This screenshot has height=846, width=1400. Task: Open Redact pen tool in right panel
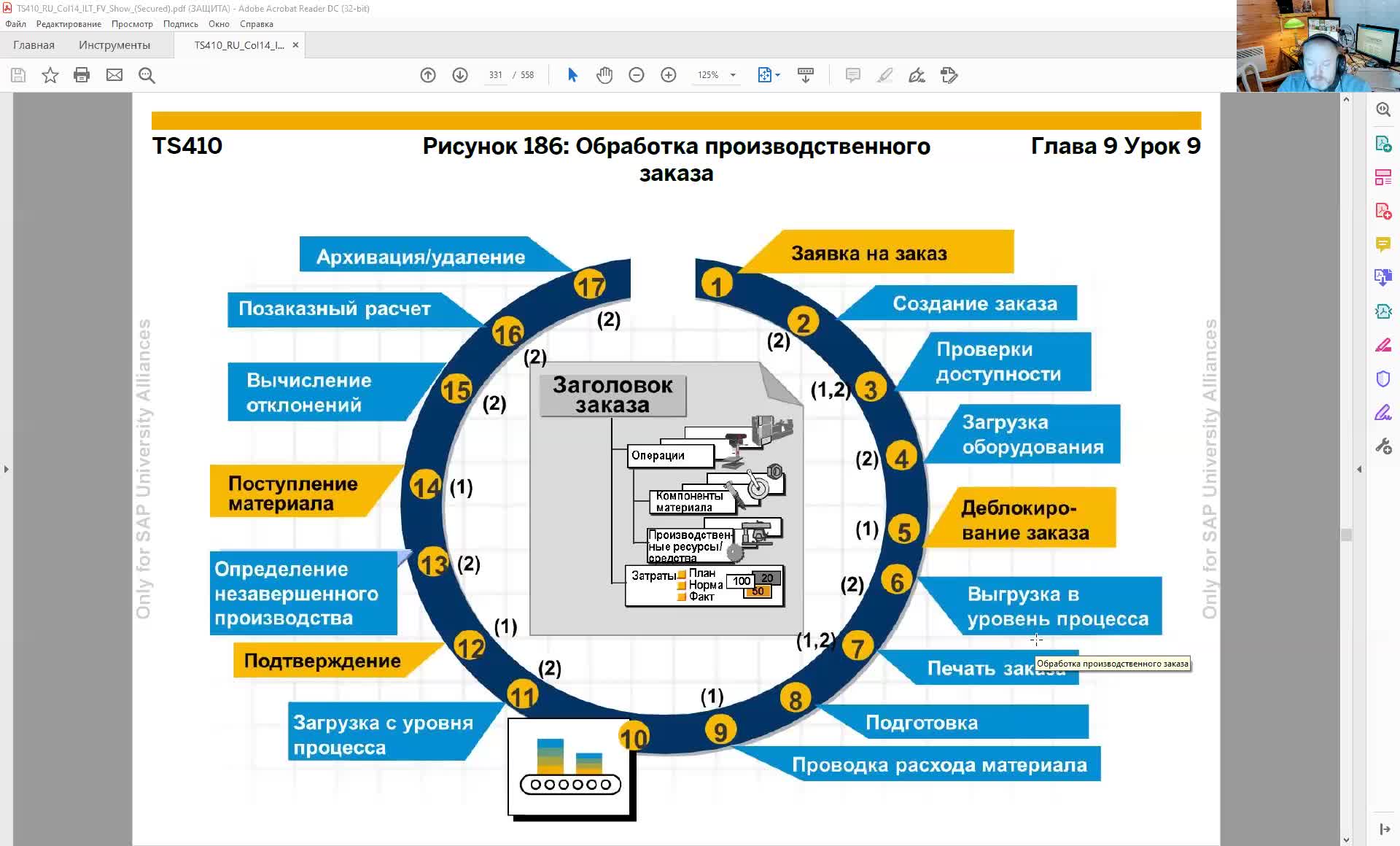1383,345
